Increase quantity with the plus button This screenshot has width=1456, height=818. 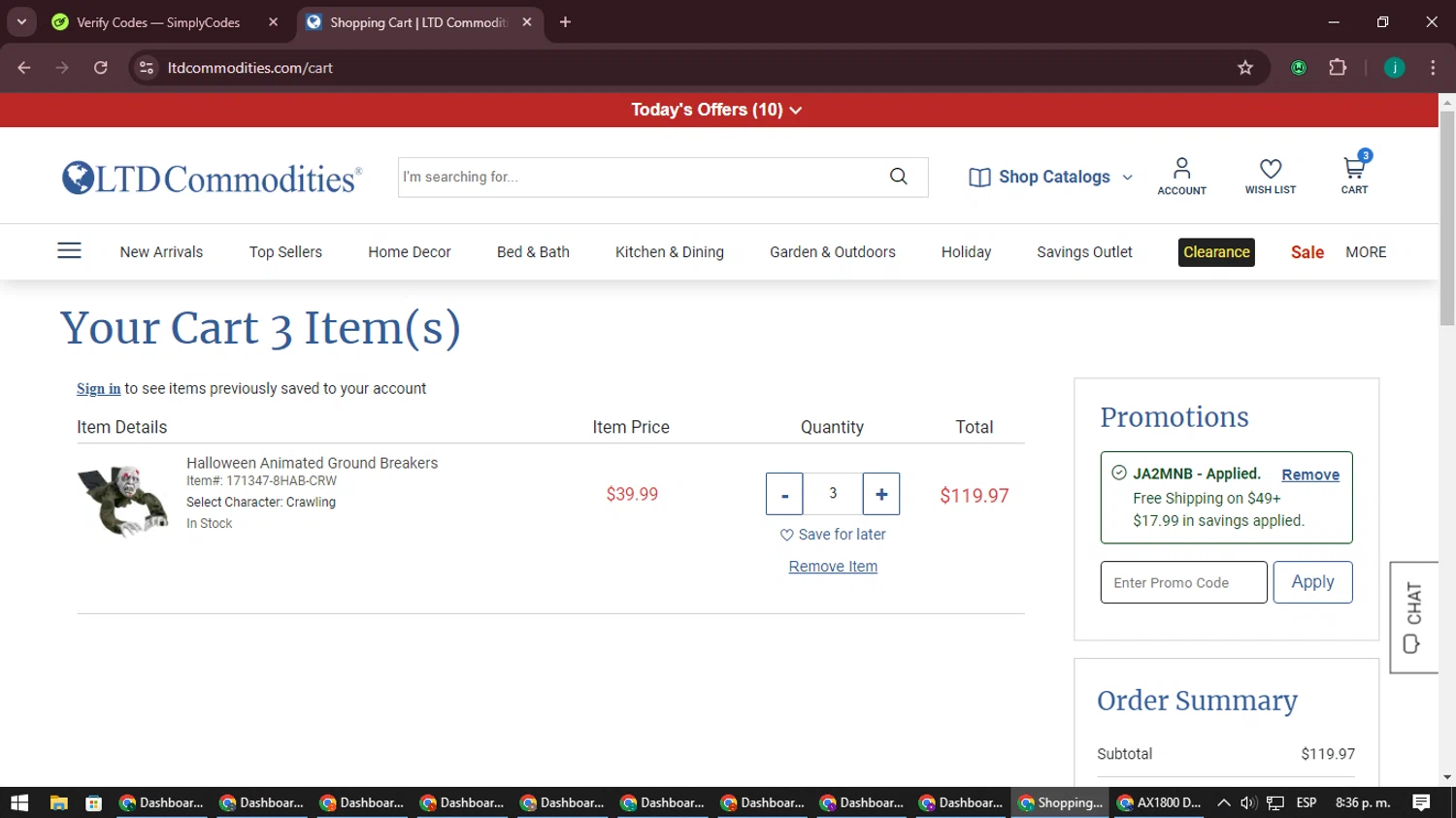tap(880, 494)
